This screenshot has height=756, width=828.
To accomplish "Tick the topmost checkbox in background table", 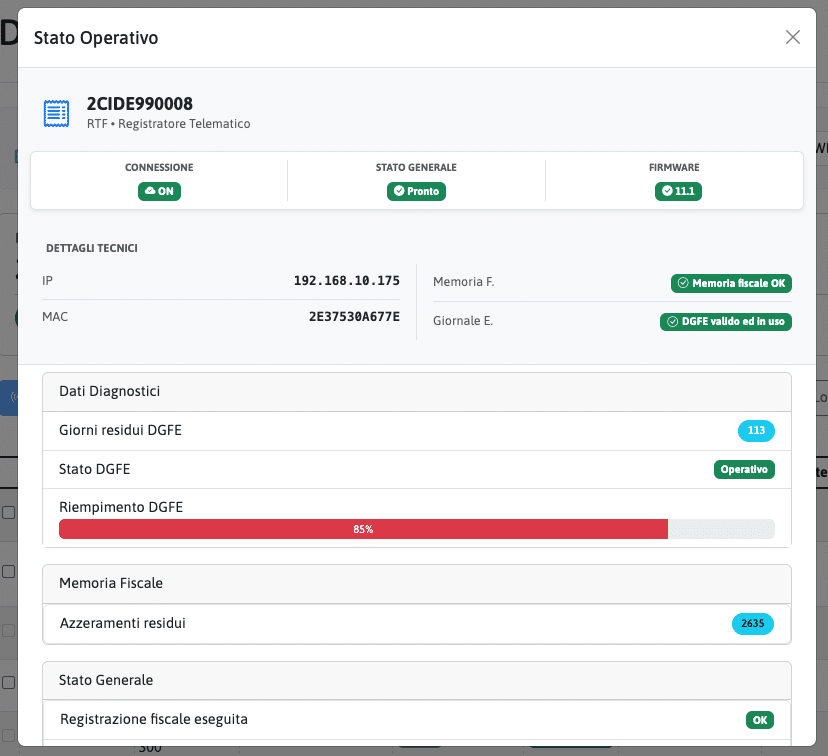I will (x=8, y=512).
